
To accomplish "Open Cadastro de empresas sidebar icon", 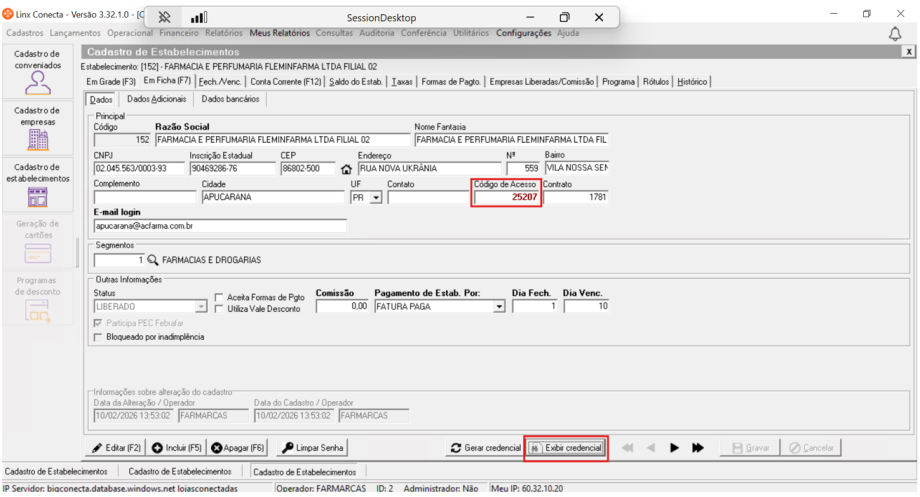I will pyautogui.click(x=38, y=138).
